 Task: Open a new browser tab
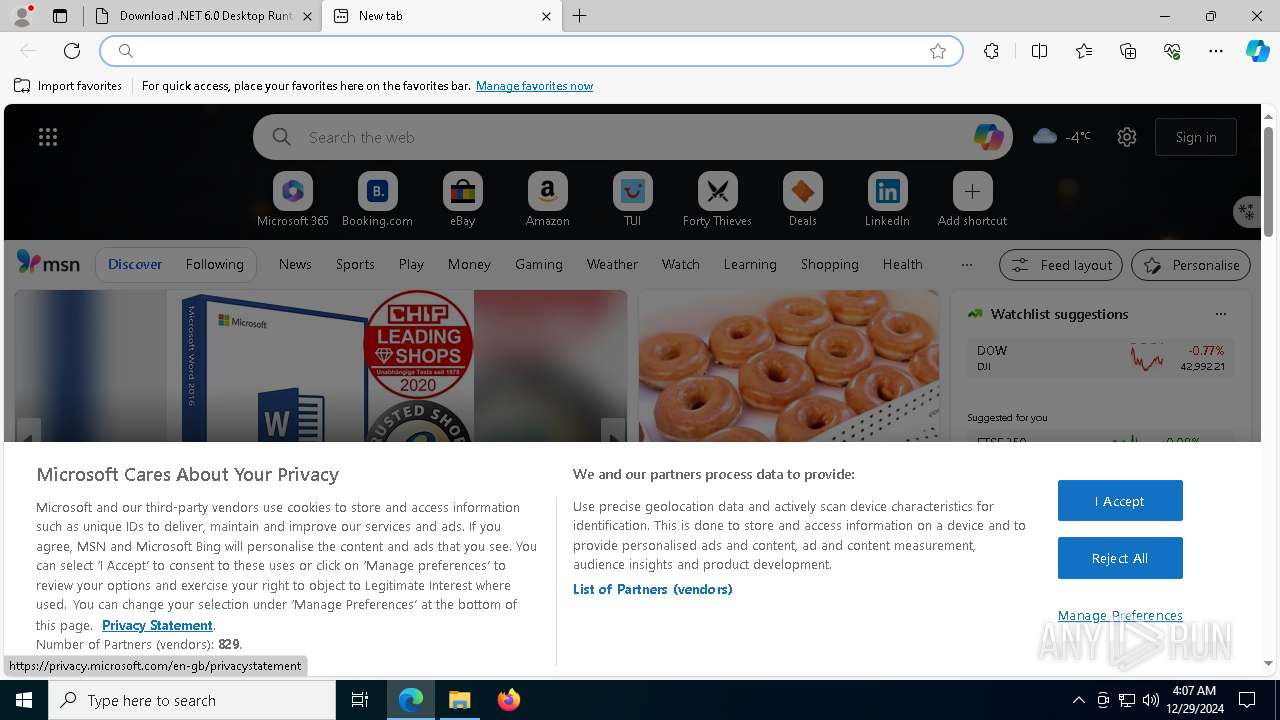(580, 16)
